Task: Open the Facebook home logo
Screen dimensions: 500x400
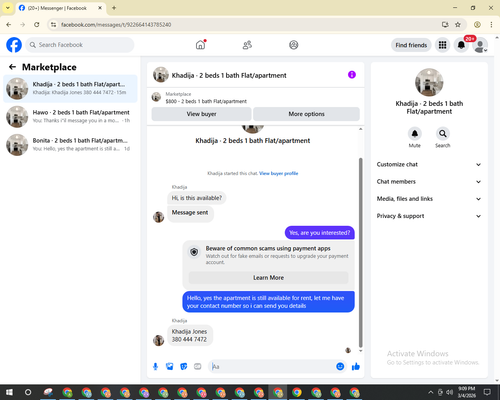Action: tap(14, 45)
